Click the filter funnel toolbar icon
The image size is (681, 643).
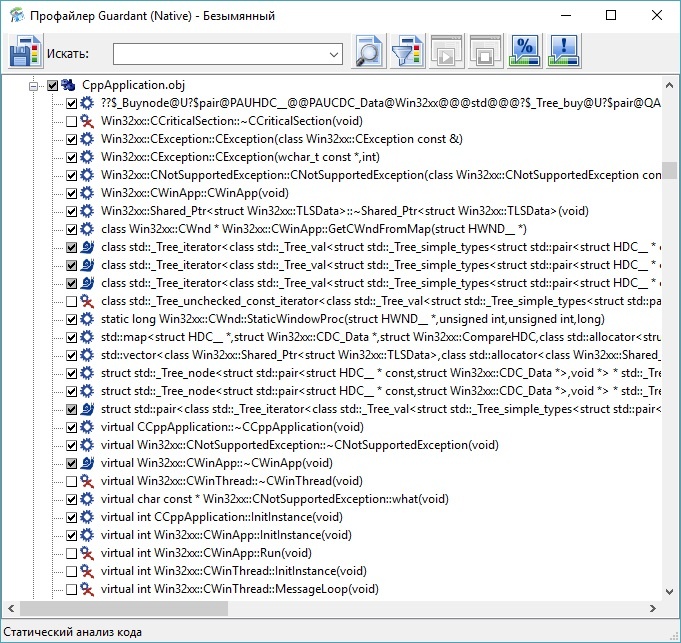click(x=406, y=52)
